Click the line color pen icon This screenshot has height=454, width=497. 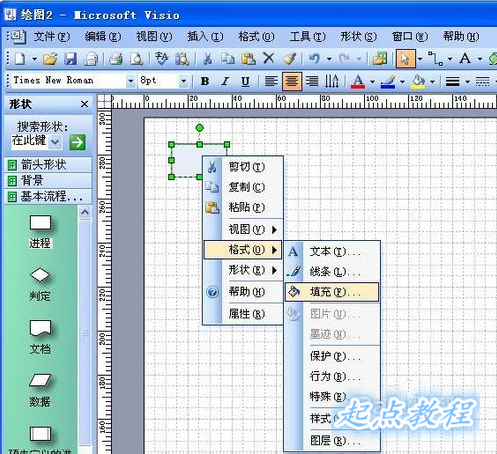tap(388, 81)
